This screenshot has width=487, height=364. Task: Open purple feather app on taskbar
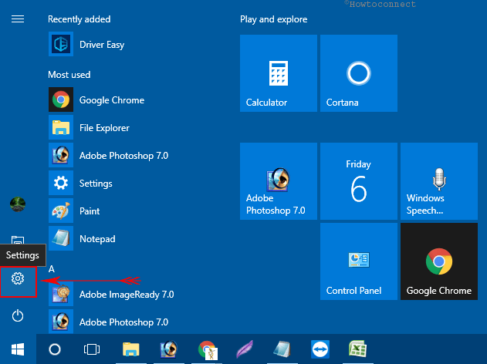coord(244,349)
